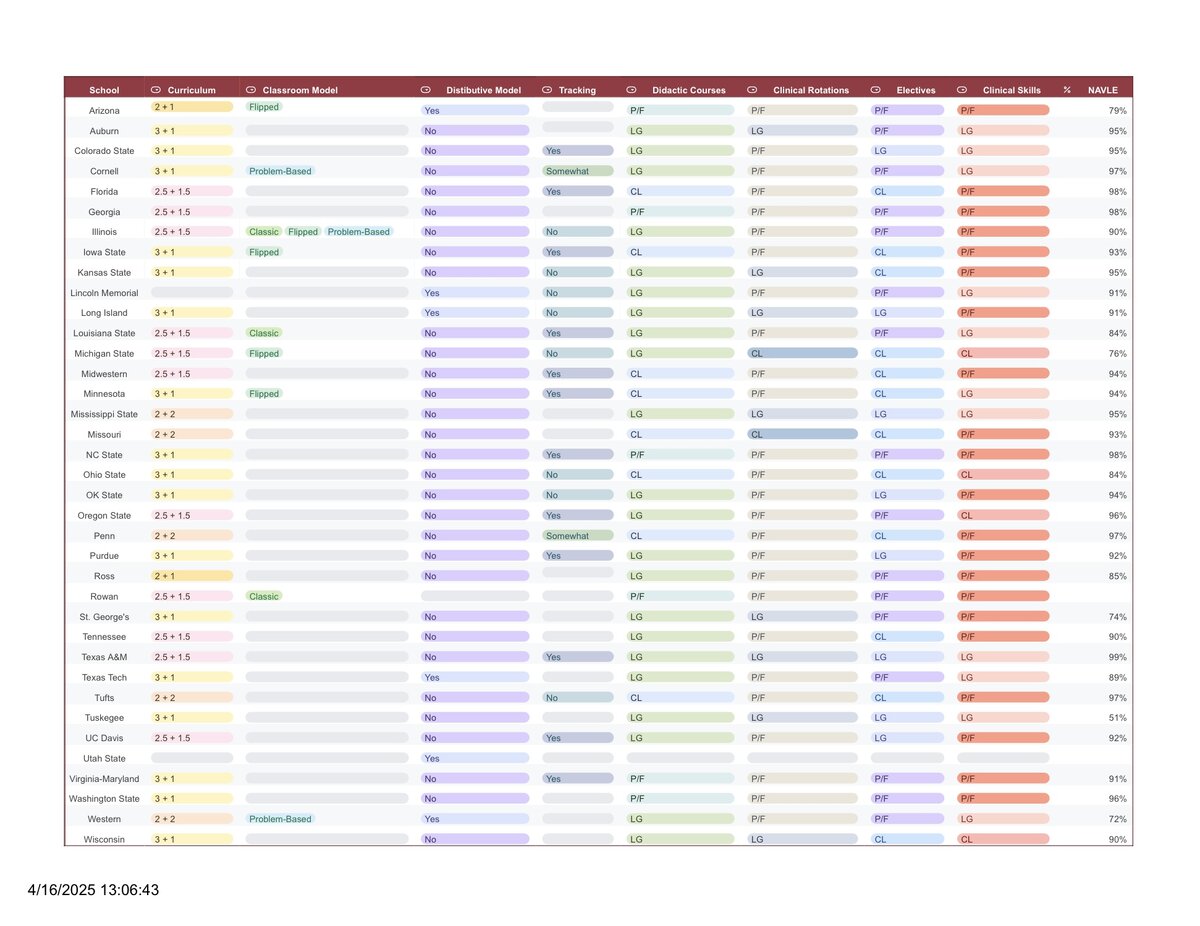This screenshot has height=926, width=1200.
Task: Click the percent icon beside NAVLE header
Action: [x=1067, y=90]
